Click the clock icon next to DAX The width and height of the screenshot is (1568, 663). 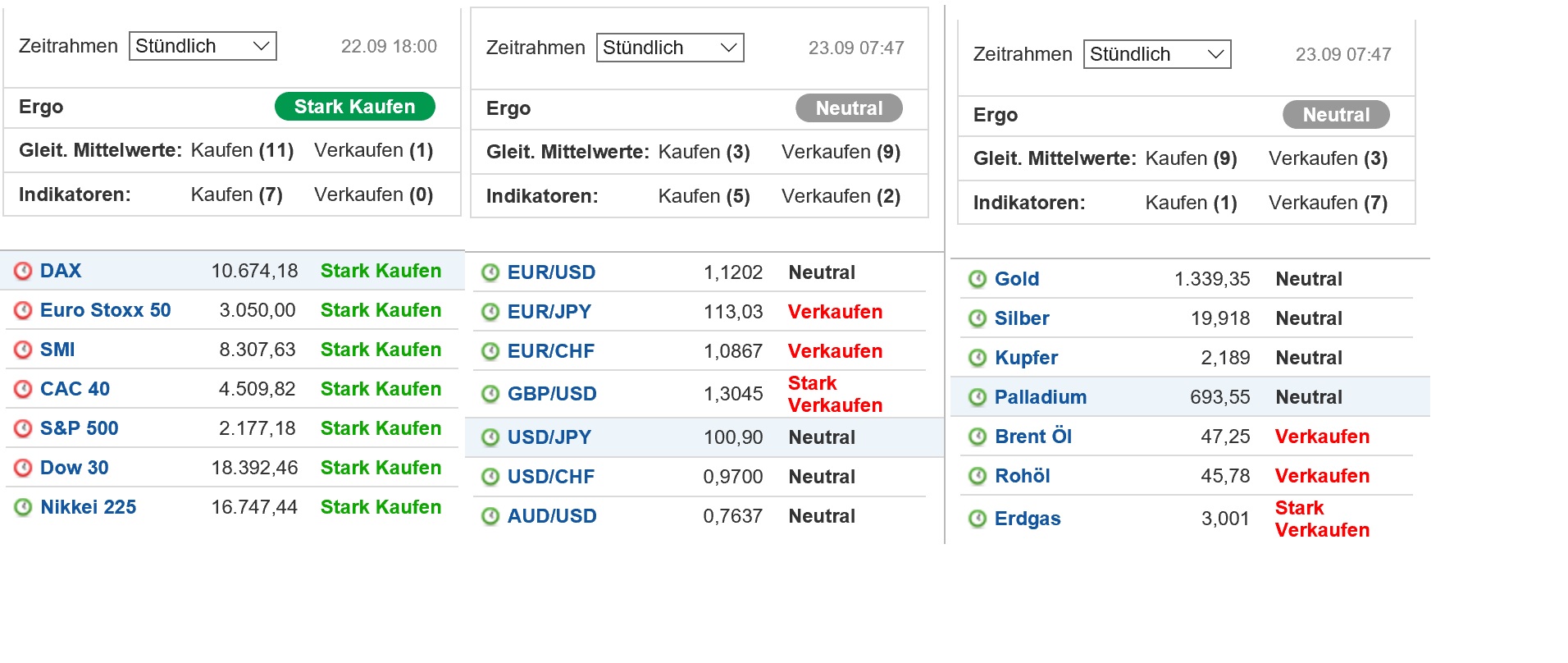(x=24, y=270)
